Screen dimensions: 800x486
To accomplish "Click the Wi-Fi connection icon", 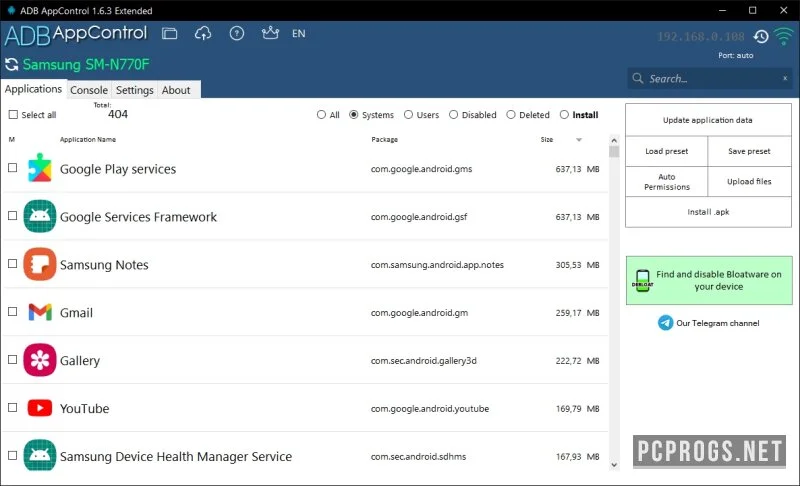I will click(x=784, y=37).
